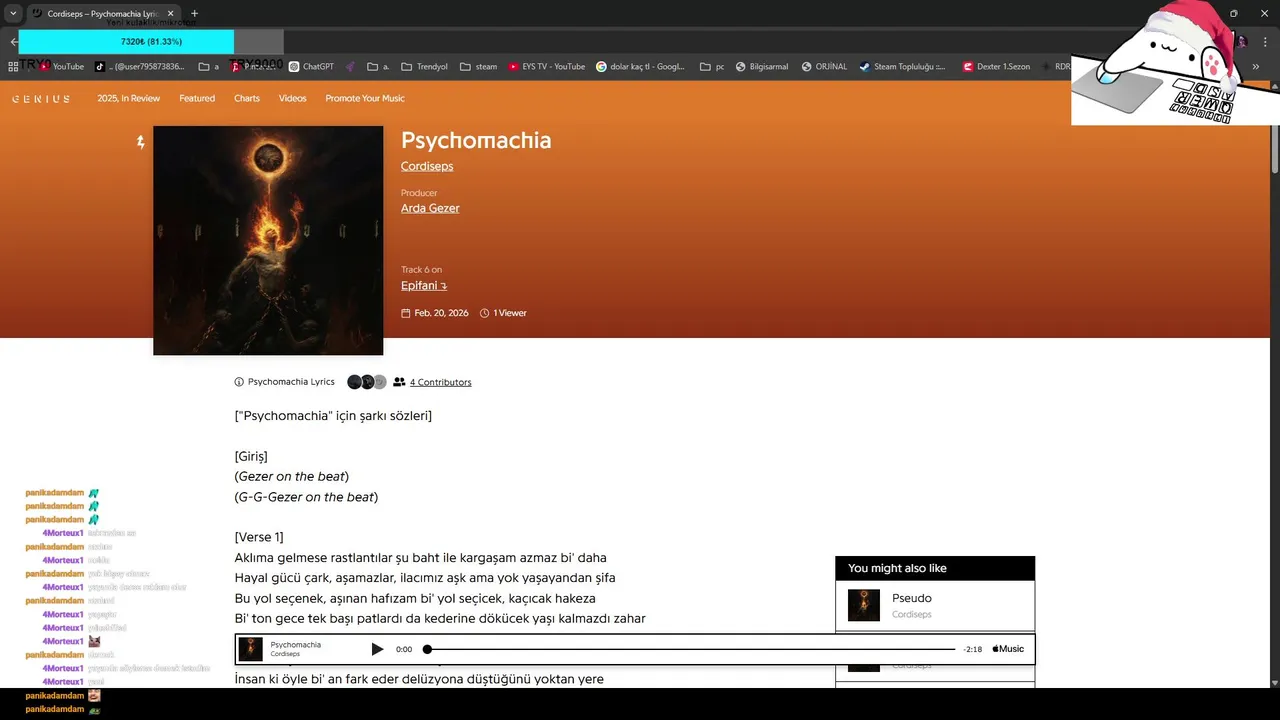The width and height of the screenshot is (1280, 720).
Task: Open producer Arda Gezer link
Action: click(430, 208)
